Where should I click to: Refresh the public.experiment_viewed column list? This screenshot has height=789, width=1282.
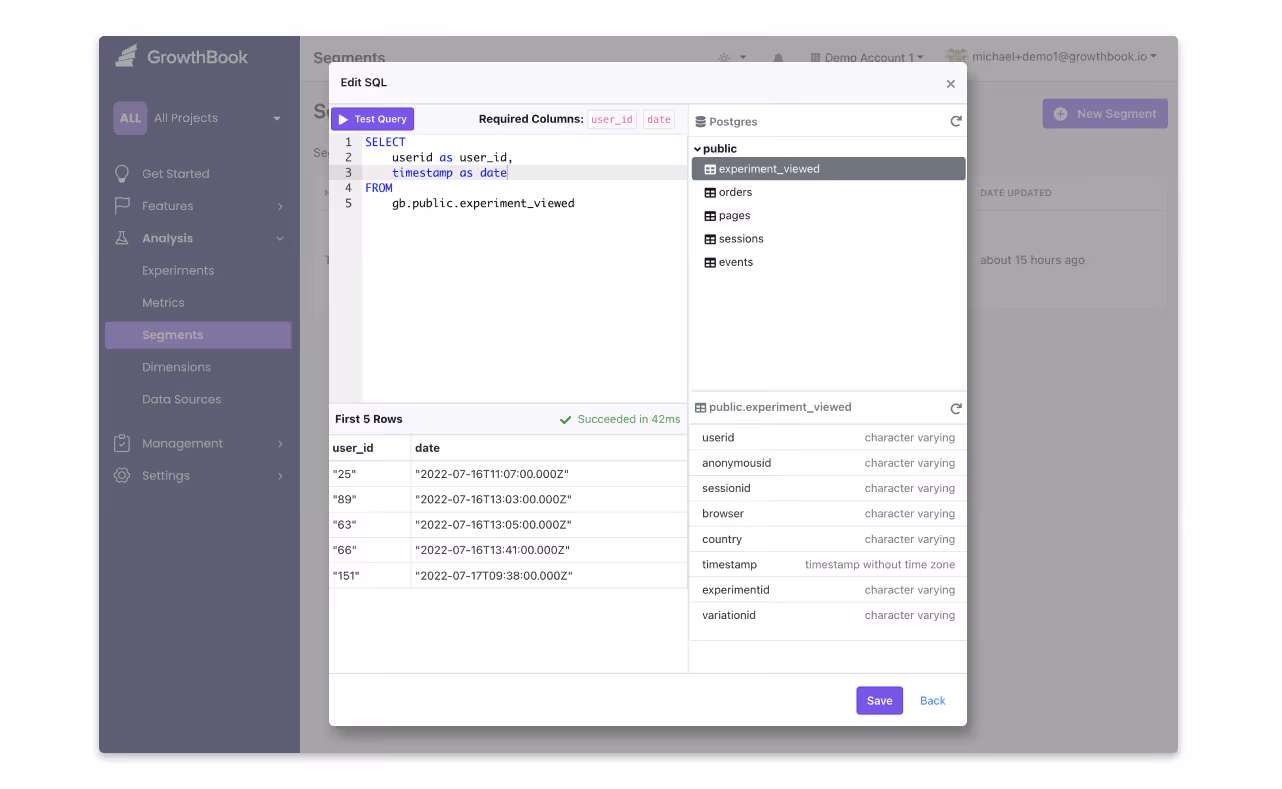tap(955, 407)
